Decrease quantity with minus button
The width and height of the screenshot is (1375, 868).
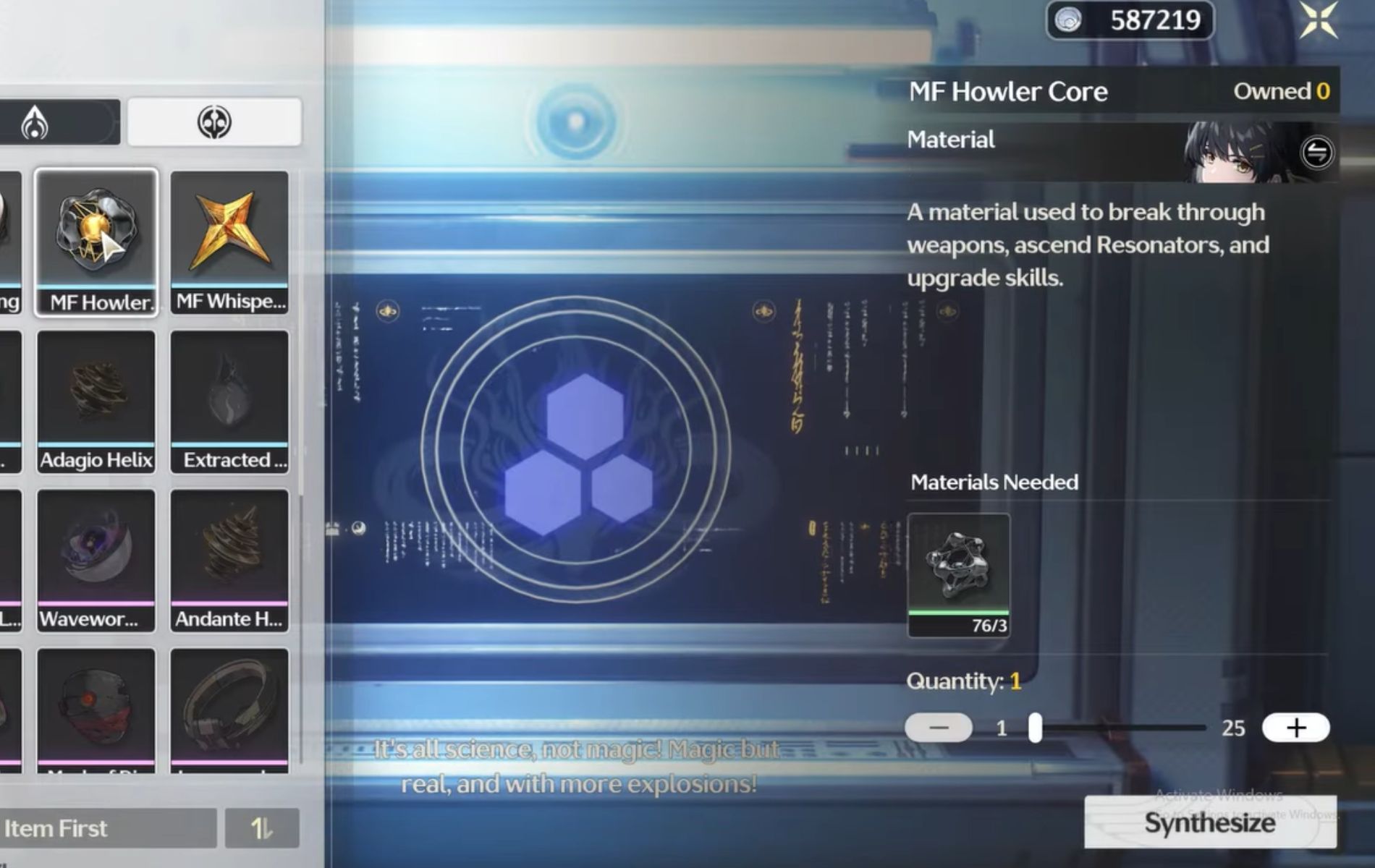click(939, 728)
